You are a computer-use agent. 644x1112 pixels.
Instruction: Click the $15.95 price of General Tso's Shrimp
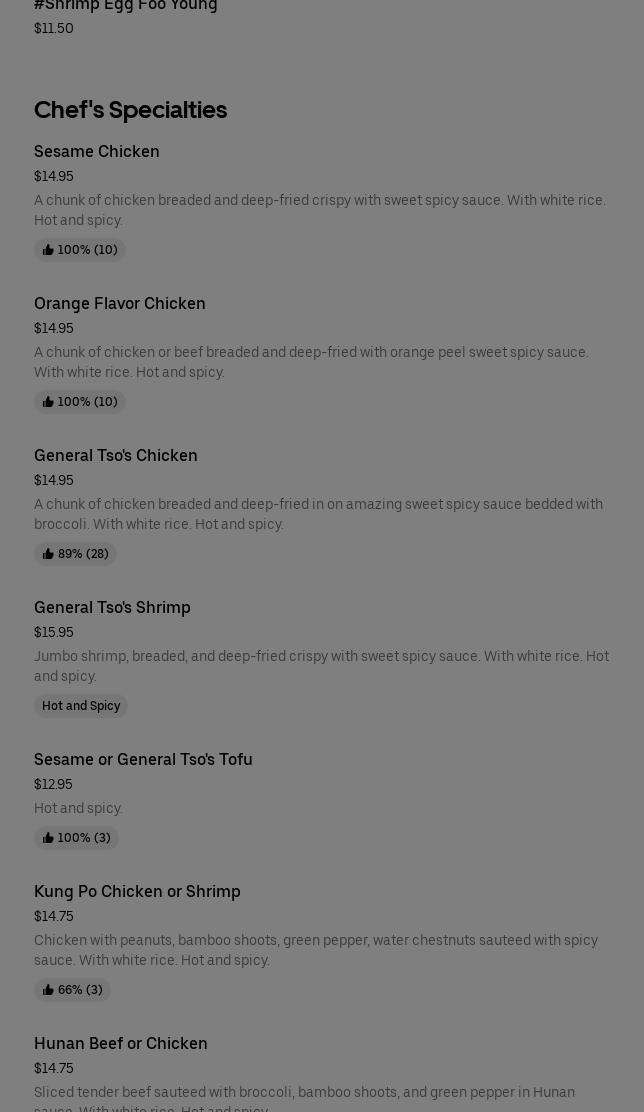(54, 632)
